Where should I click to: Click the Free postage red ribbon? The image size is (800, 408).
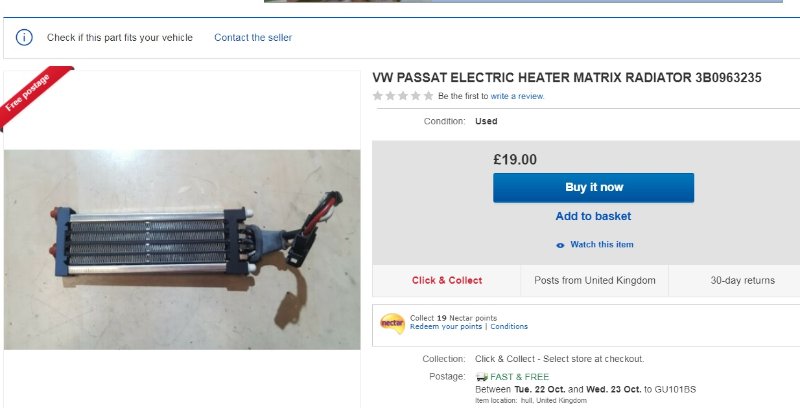[35, 95]
